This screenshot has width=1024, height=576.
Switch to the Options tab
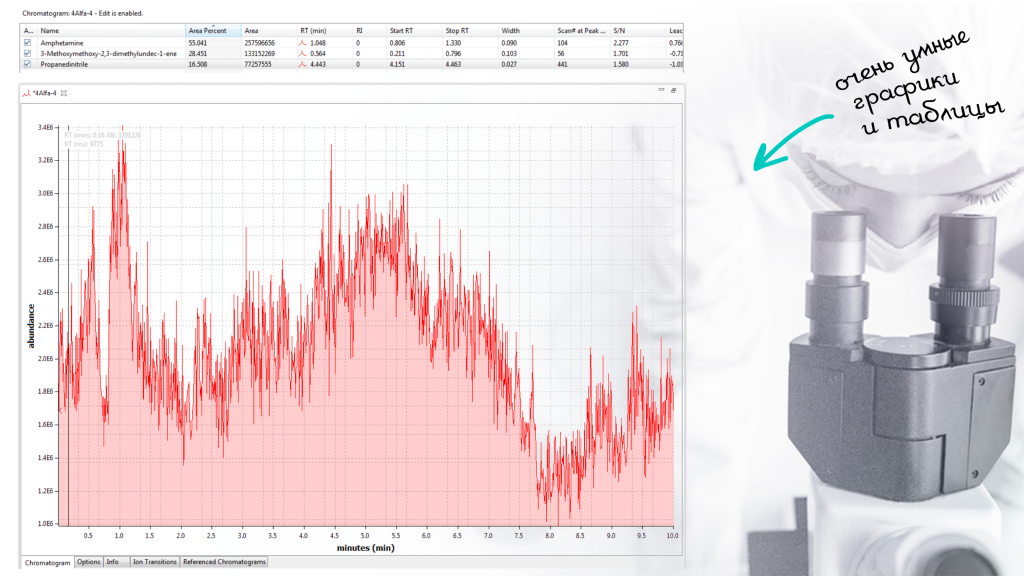[89, 562]
